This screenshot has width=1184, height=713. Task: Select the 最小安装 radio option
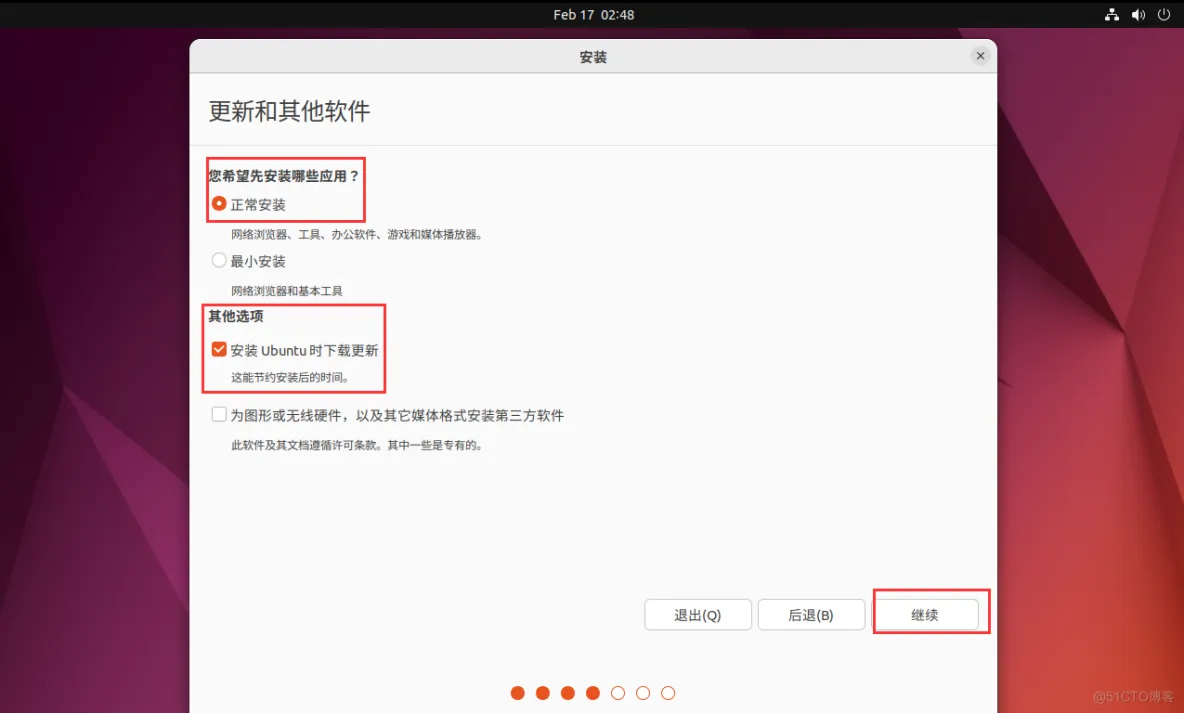[x=219, y=261]
